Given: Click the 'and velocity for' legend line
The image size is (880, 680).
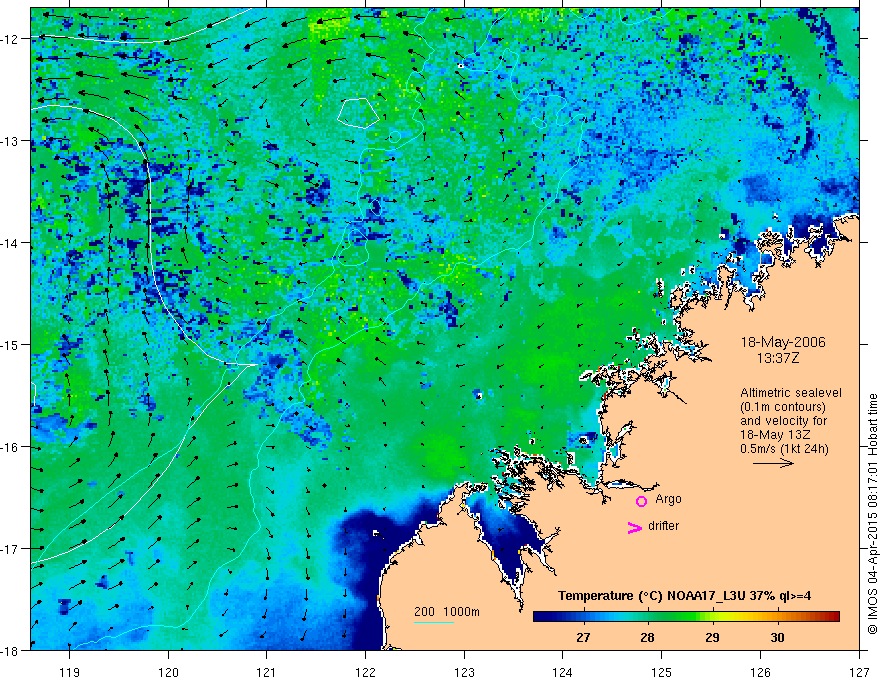Looking at the screenshot, I should click(x=783, y=421).
